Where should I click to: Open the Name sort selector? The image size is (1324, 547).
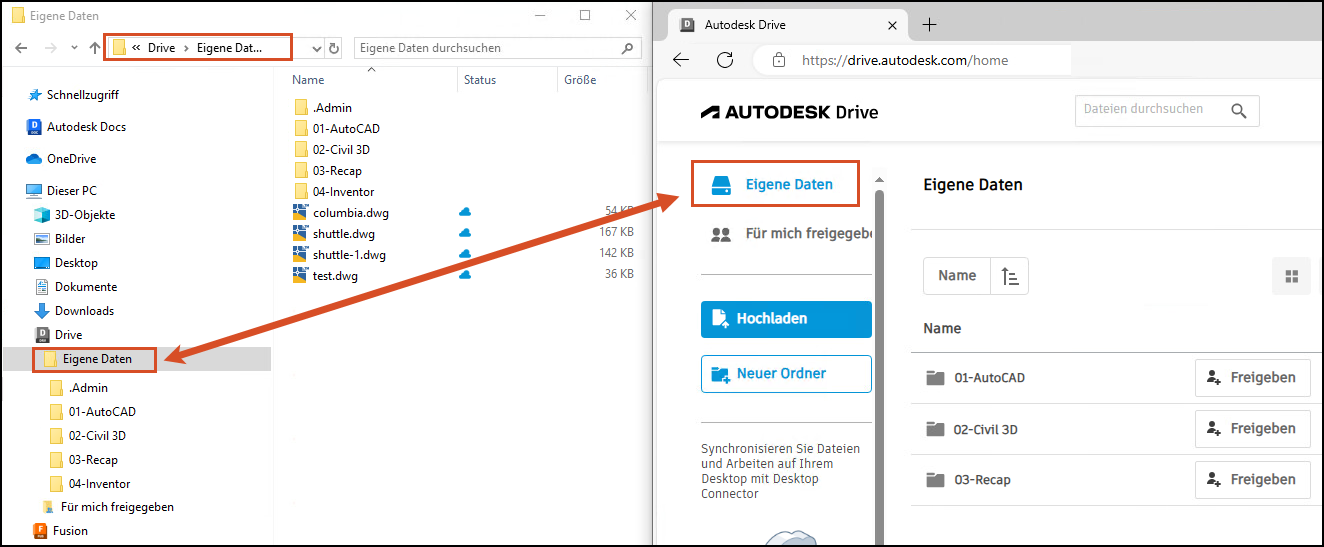point(957,276)
